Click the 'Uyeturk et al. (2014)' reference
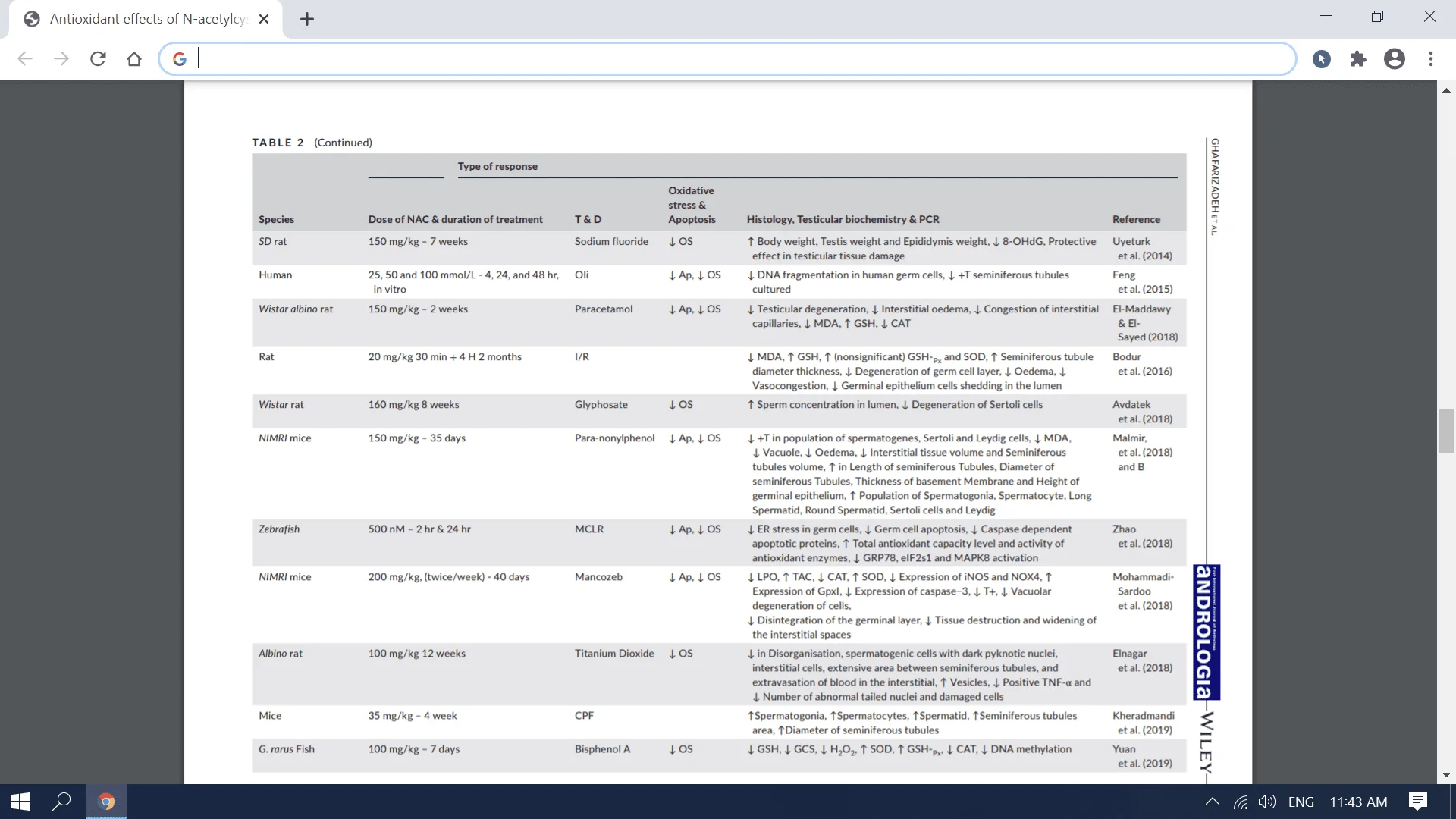 [1142, 249]
